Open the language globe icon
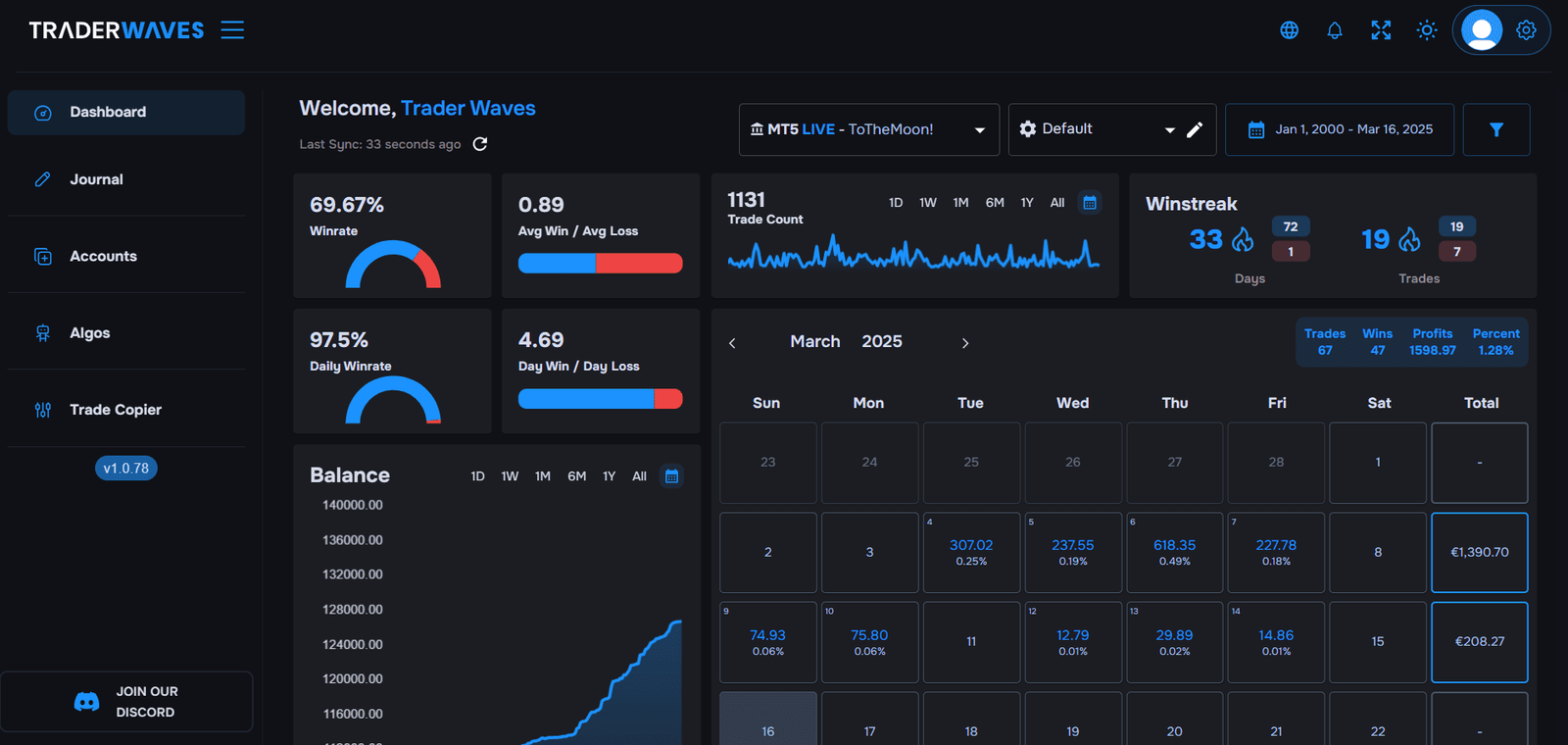Viewport: 1568px width, 745px height. point(1290,30)
